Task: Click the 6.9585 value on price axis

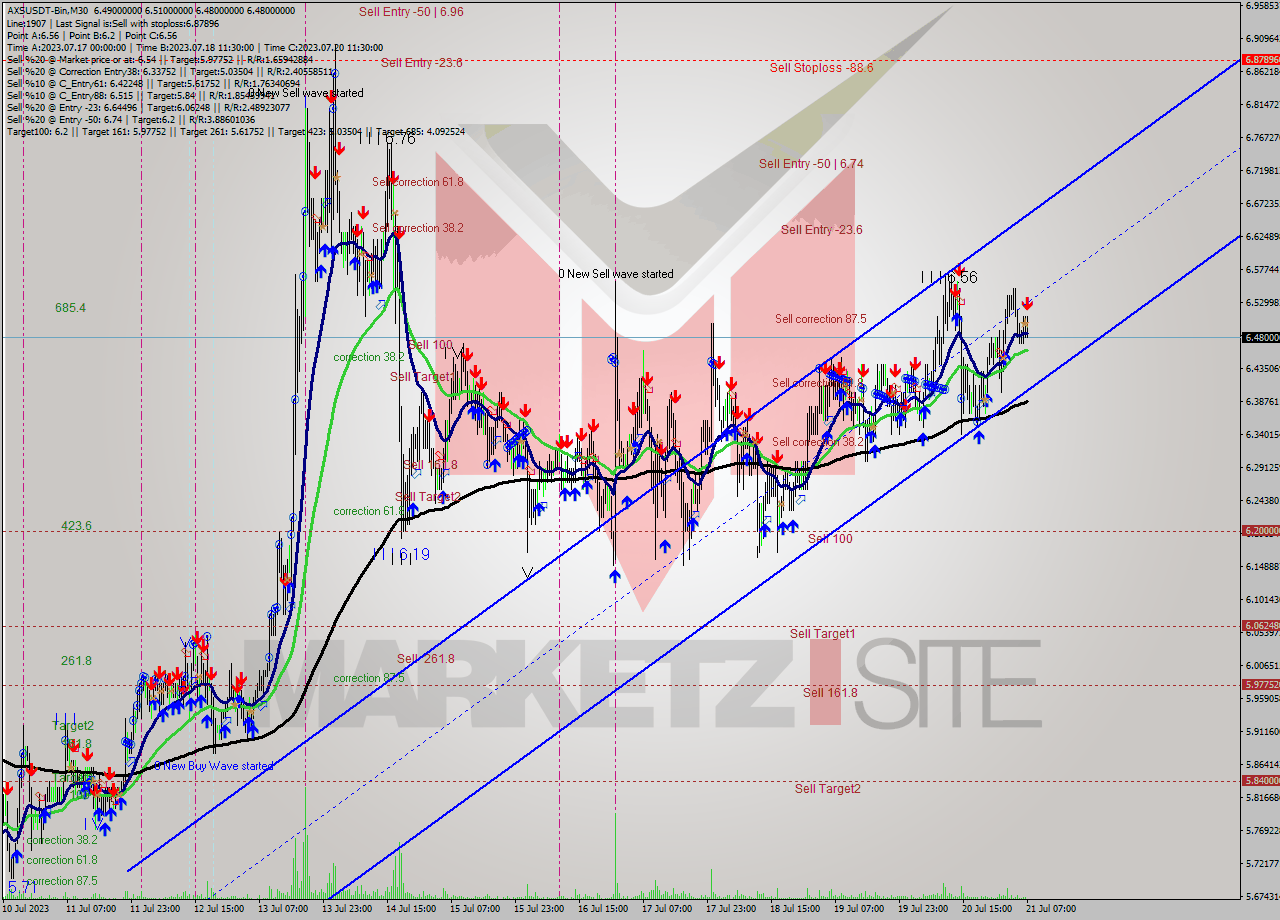Action: (1262, 5)
